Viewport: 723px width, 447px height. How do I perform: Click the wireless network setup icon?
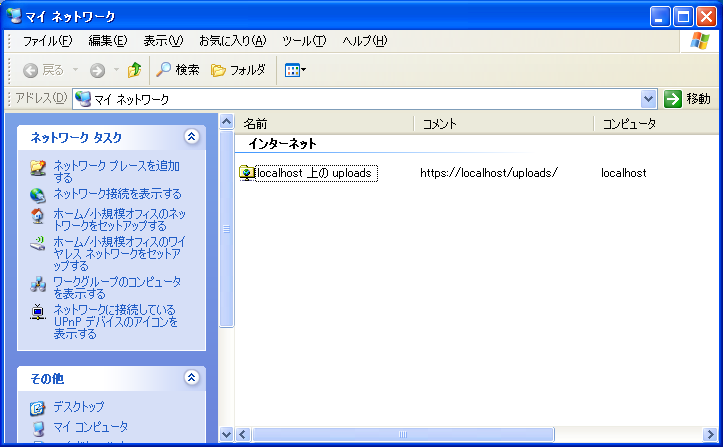[38, 243]
